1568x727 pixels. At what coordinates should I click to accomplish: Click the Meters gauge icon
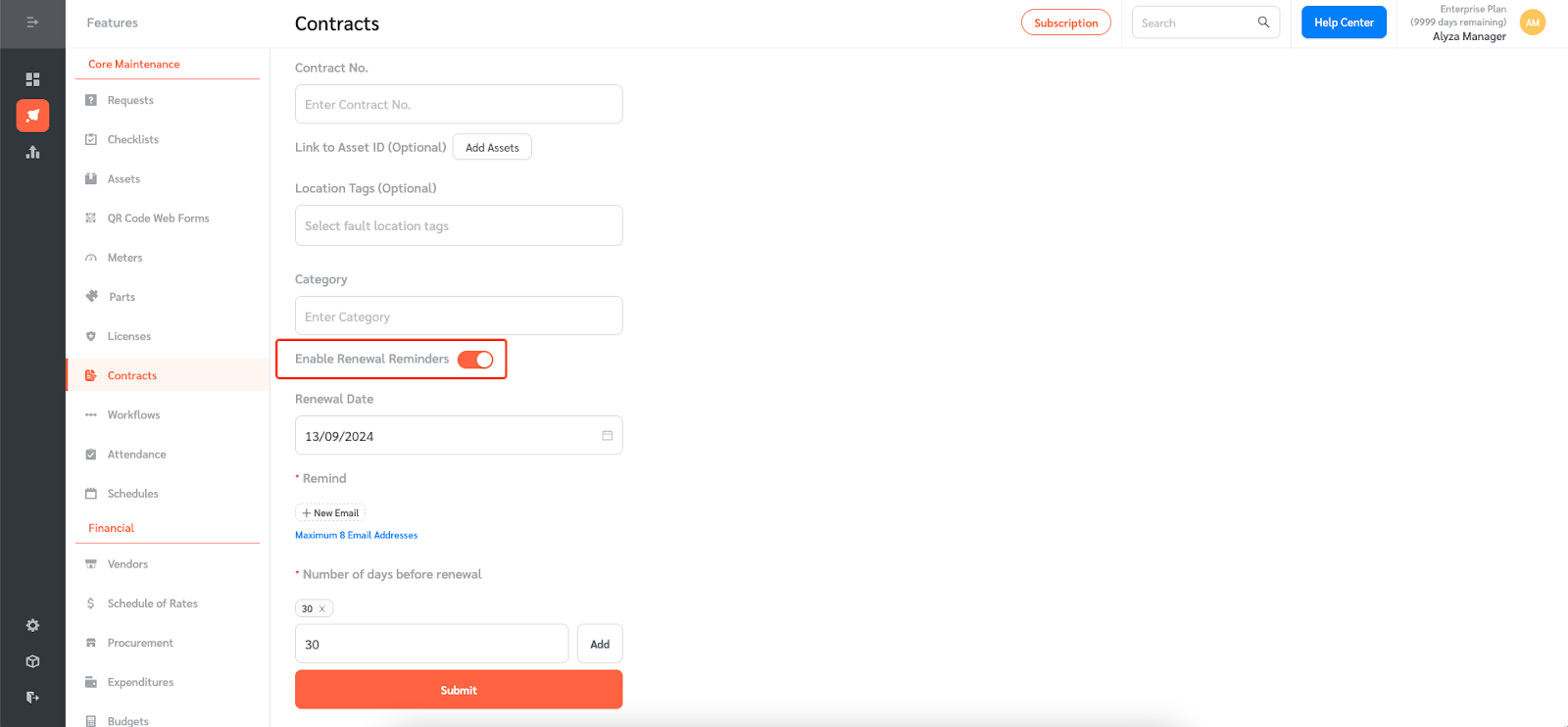click(91, 258)
